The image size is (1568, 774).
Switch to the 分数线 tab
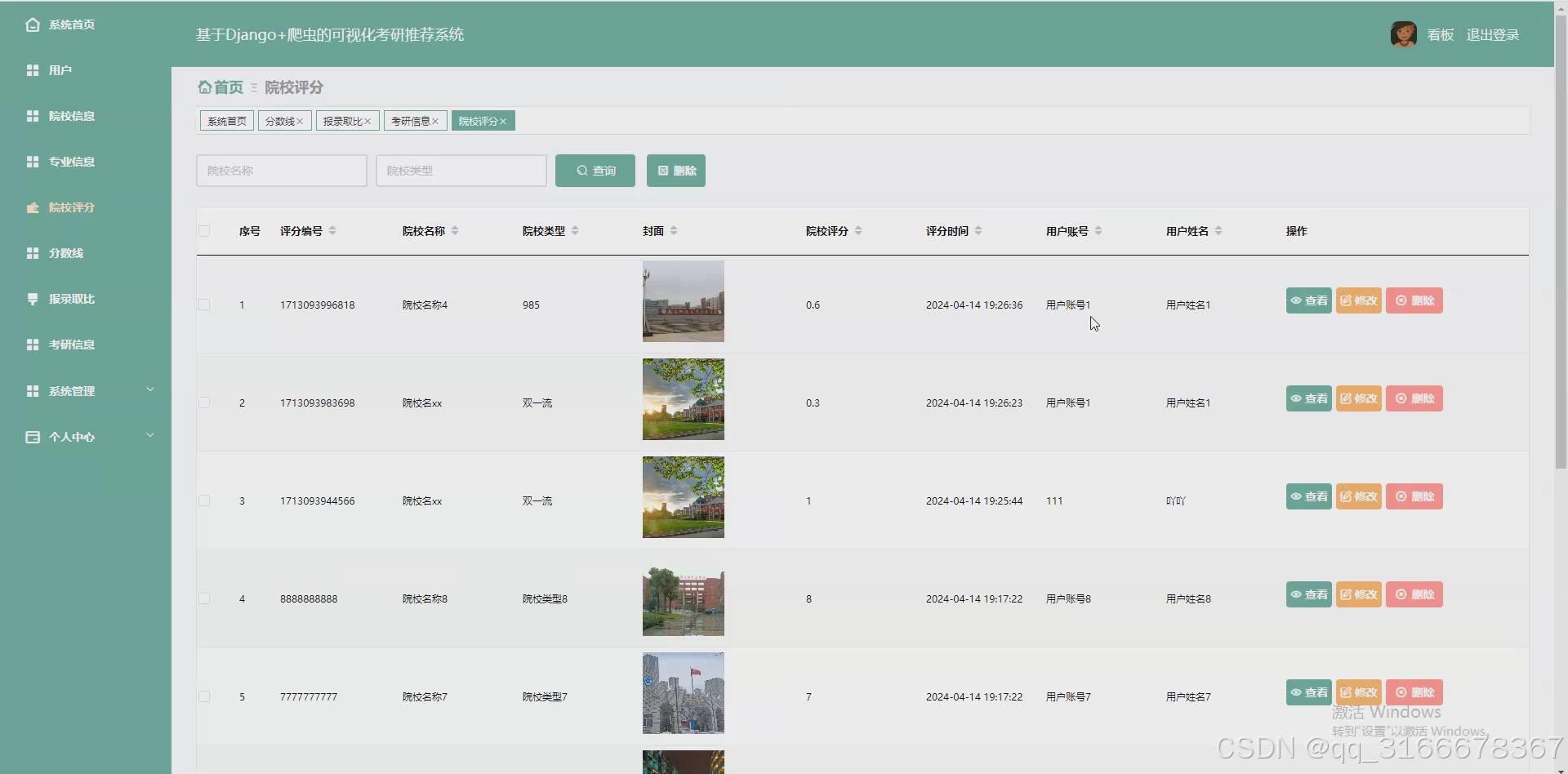point(279,121)
